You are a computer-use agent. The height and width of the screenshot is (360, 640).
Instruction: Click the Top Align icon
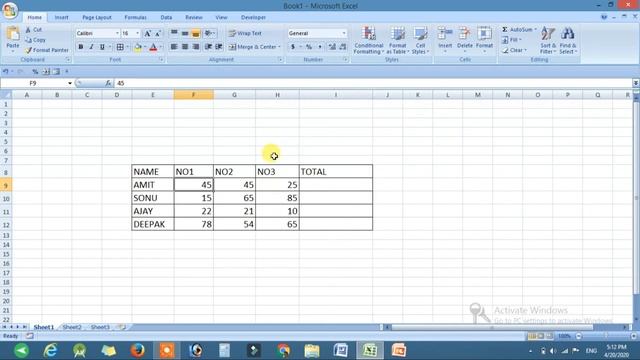(174, 33)
